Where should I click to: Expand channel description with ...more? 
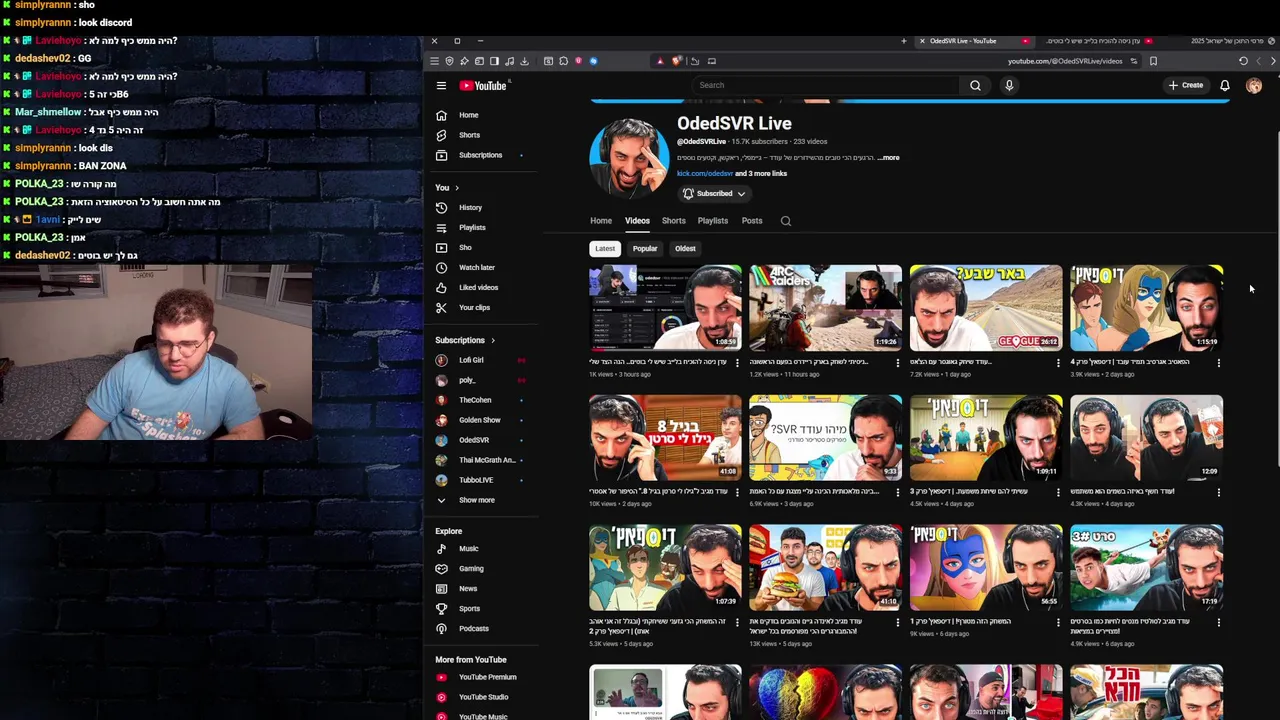(889, 157)
